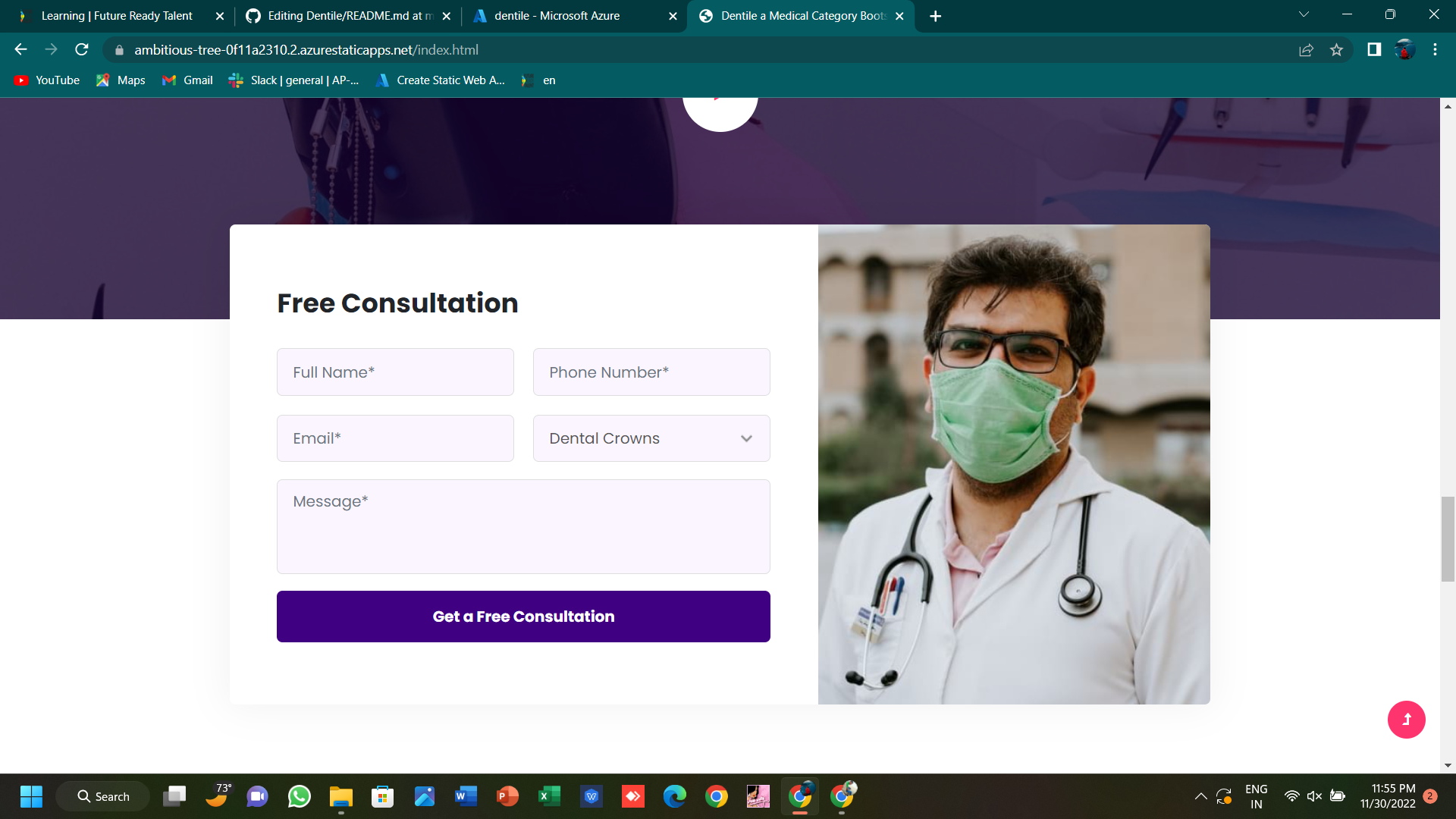Click the bookmark star in the address bar
Viewport: 1456px width, 819px height.
pyautogui.click(x=1337, y=49)
